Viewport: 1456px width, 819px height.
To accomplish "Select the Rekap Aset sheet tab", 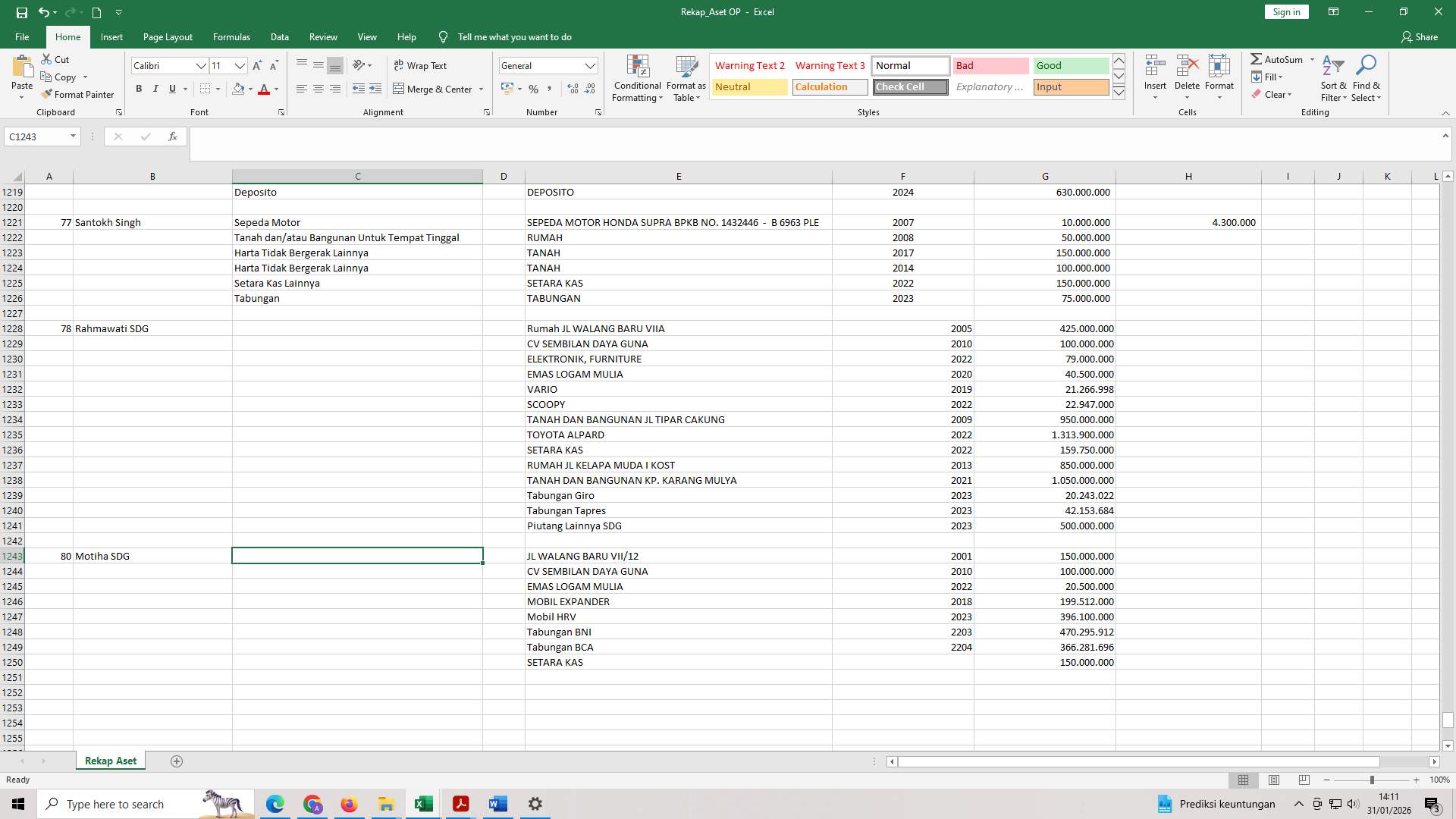I will pos(110,760).
